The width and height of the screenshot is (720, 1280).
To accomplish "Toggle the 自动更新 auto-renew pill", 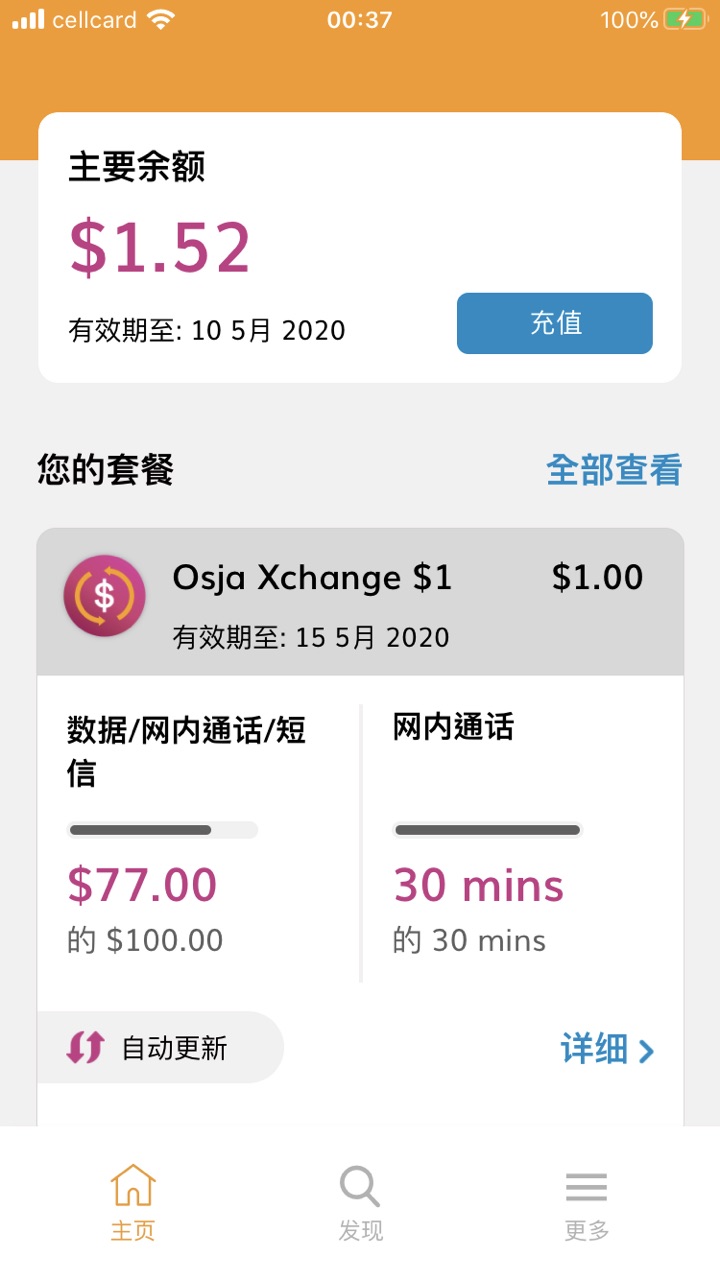I will tap(160, 1047).
